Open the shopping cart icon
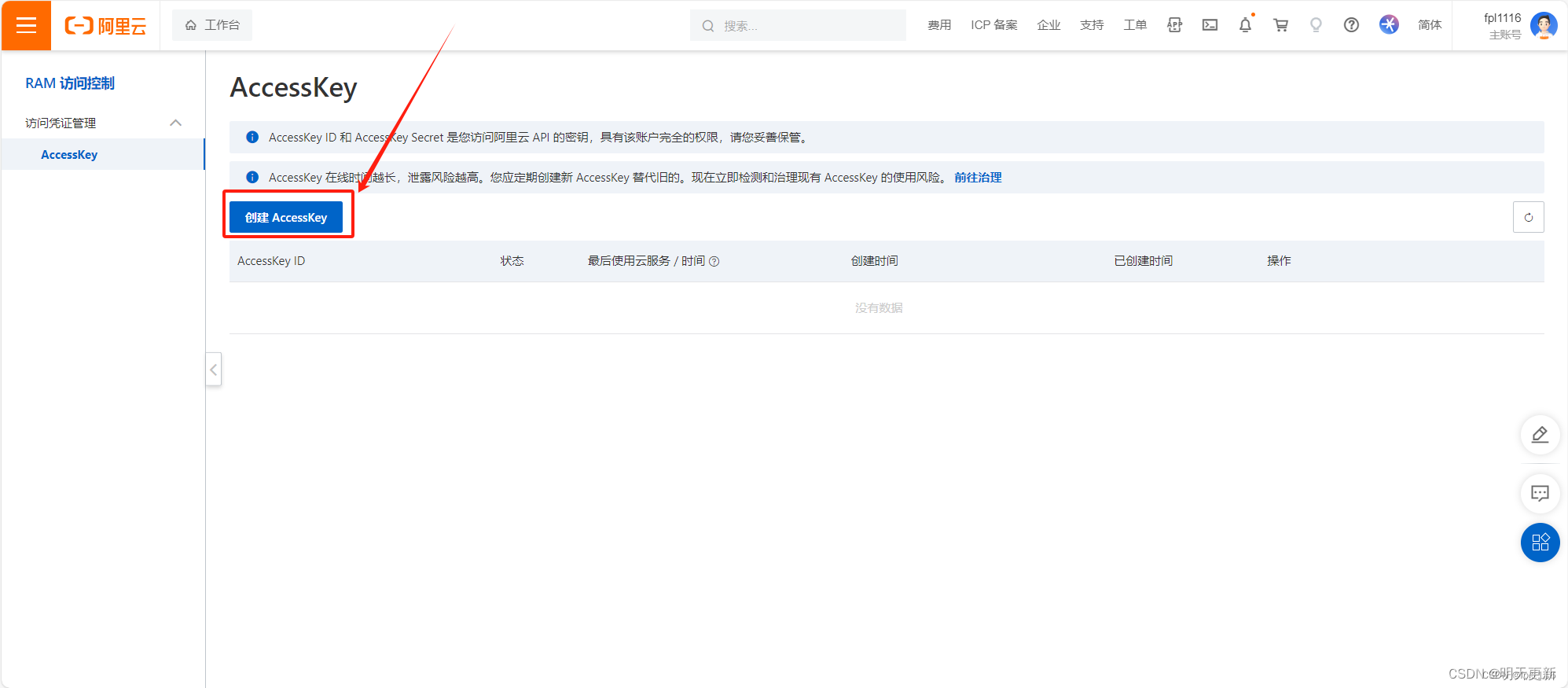This screenshot has width=1568, height=688. click(1280, 25)
